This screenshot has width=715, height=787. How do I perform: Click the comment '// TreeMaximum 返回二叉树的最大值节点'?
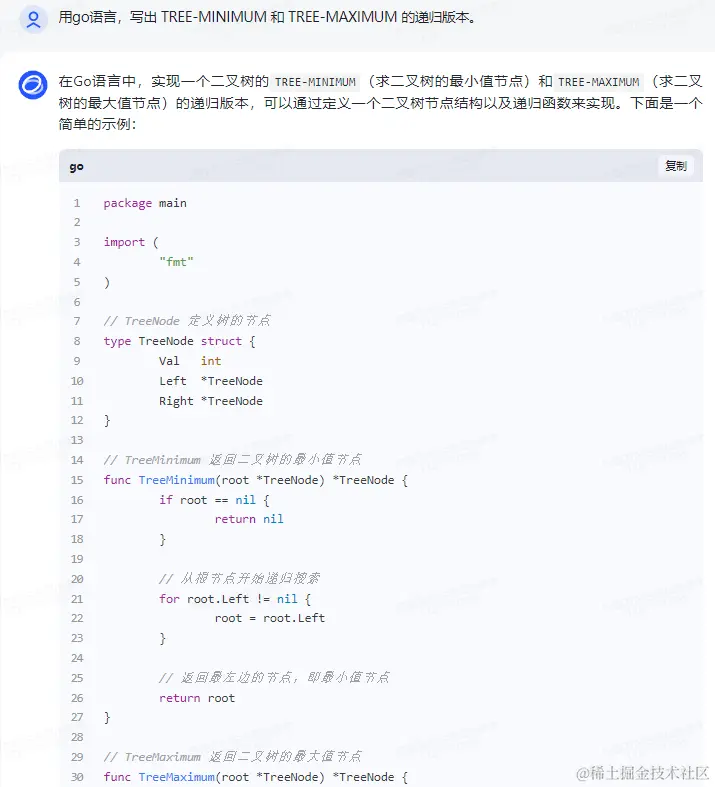pos(232,756)
